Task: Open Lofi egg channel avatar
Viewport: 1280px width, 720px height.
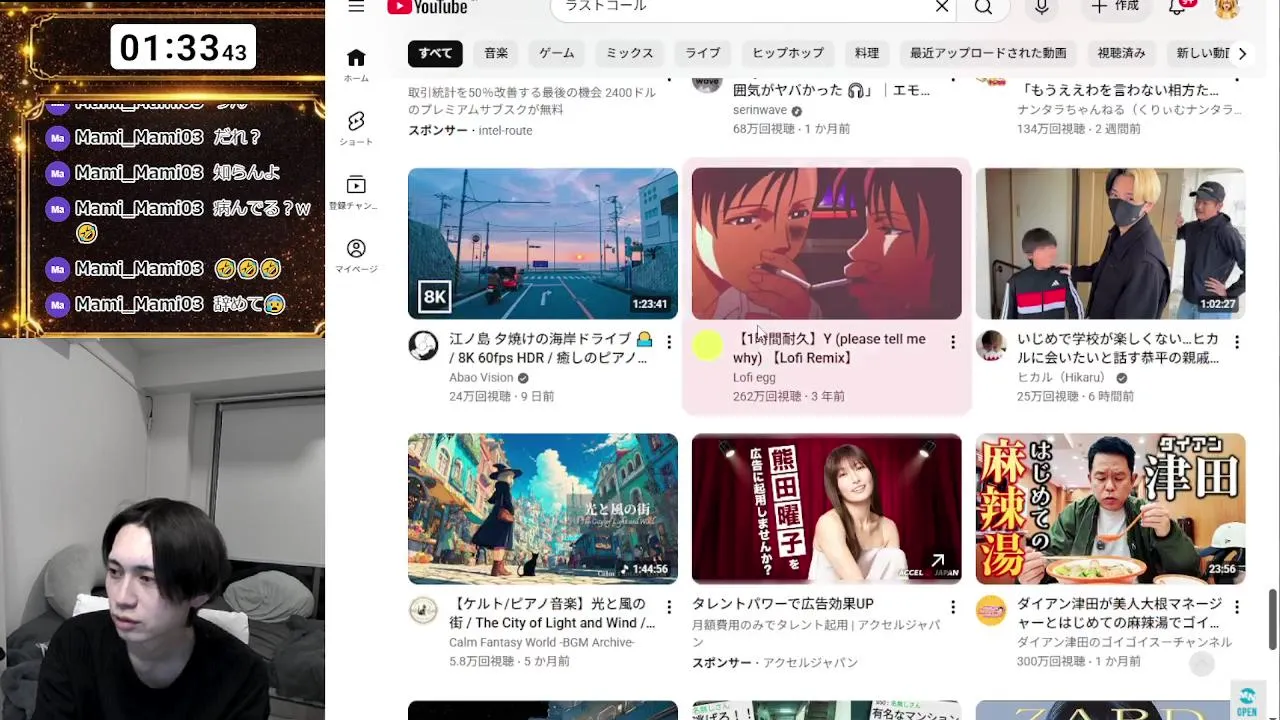Action: (707, 346)
